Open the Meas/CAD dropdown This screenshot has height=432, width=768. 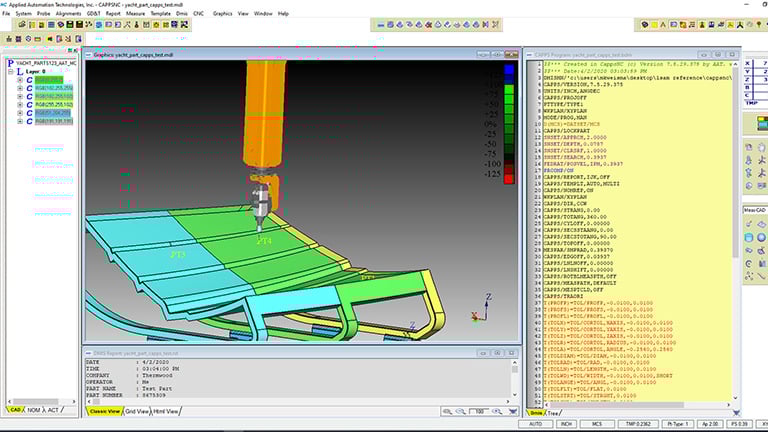[753, 210]
